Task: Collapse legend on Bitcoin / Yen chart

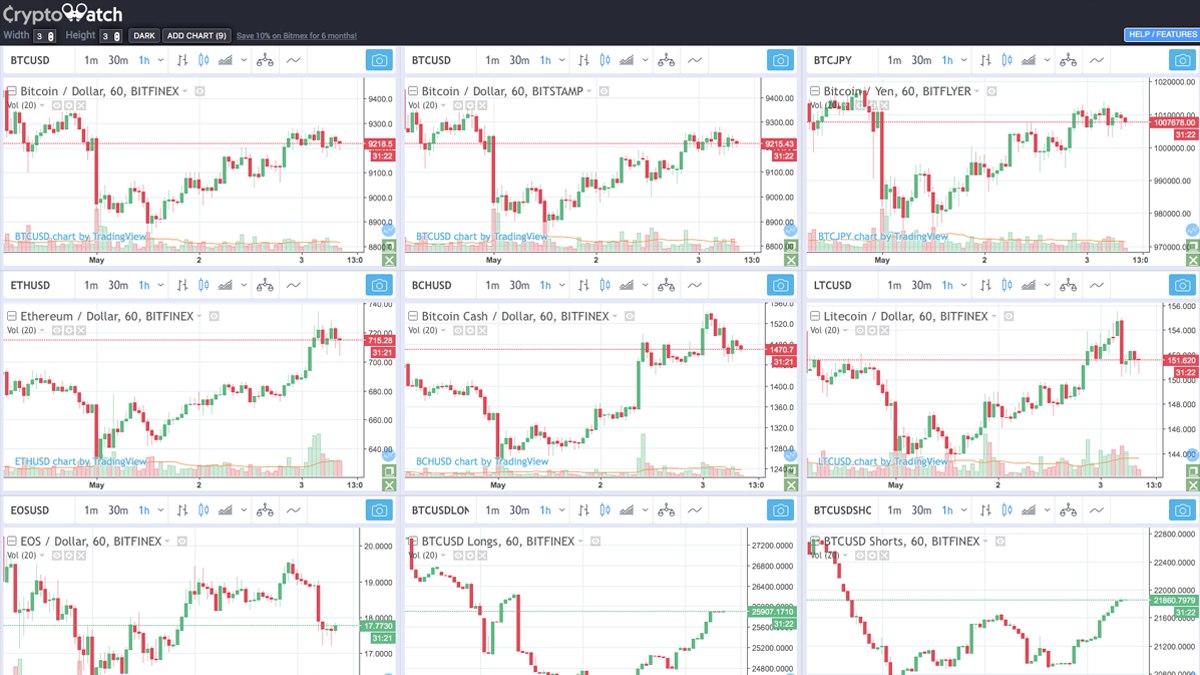Action: [x=814, y=92]
